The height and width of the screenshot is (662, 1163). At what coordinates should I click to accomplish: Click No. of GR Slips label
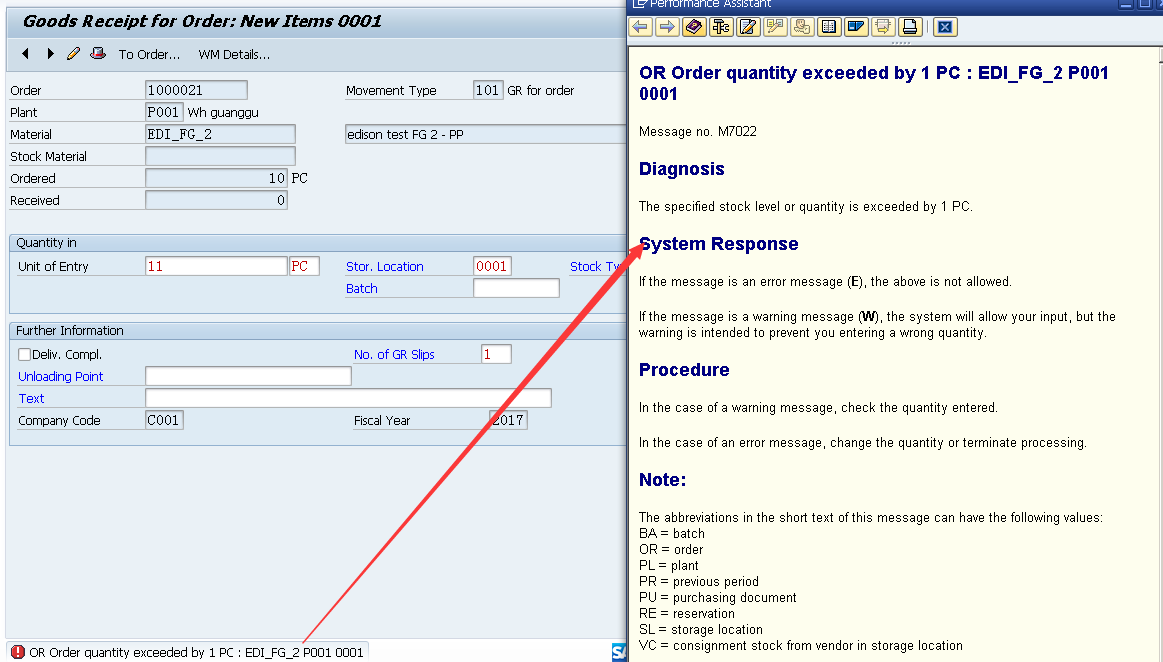(x=395, y=354)
